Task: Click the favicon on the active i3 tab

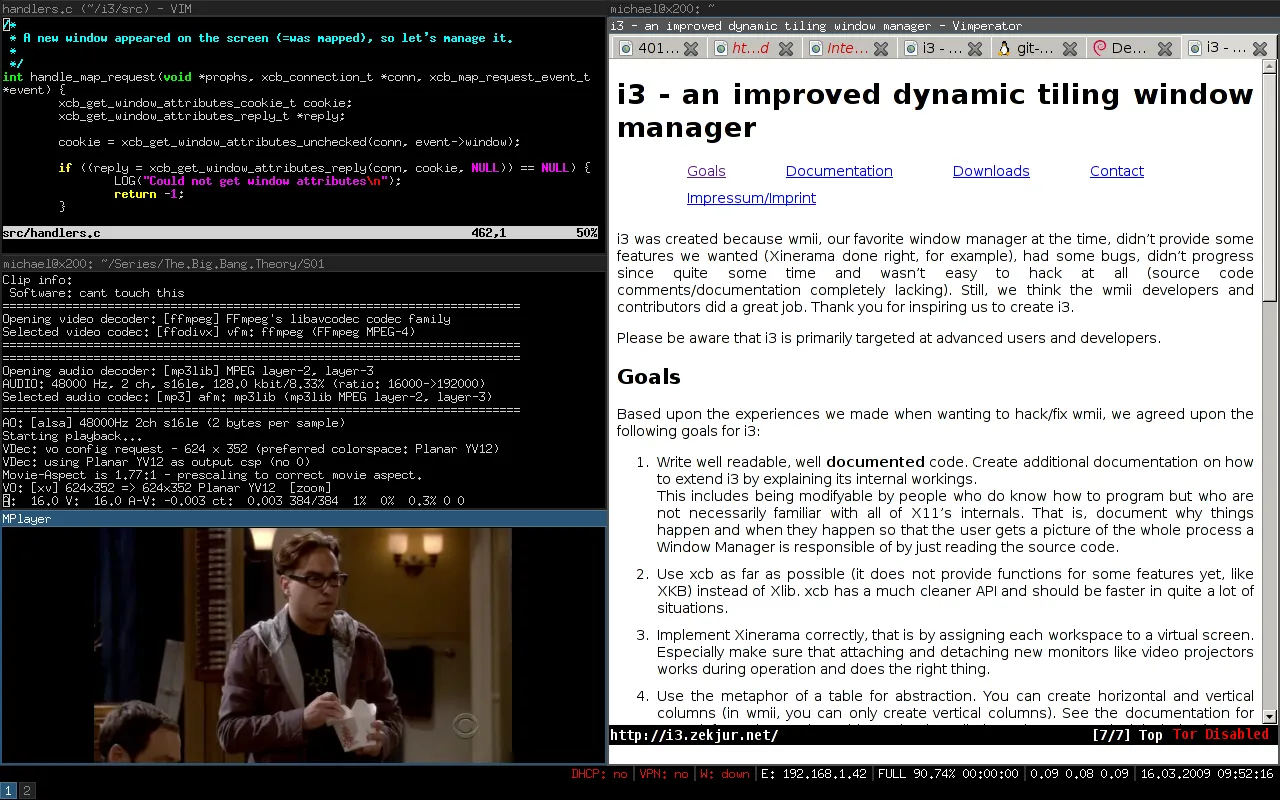Action: 1193,48
